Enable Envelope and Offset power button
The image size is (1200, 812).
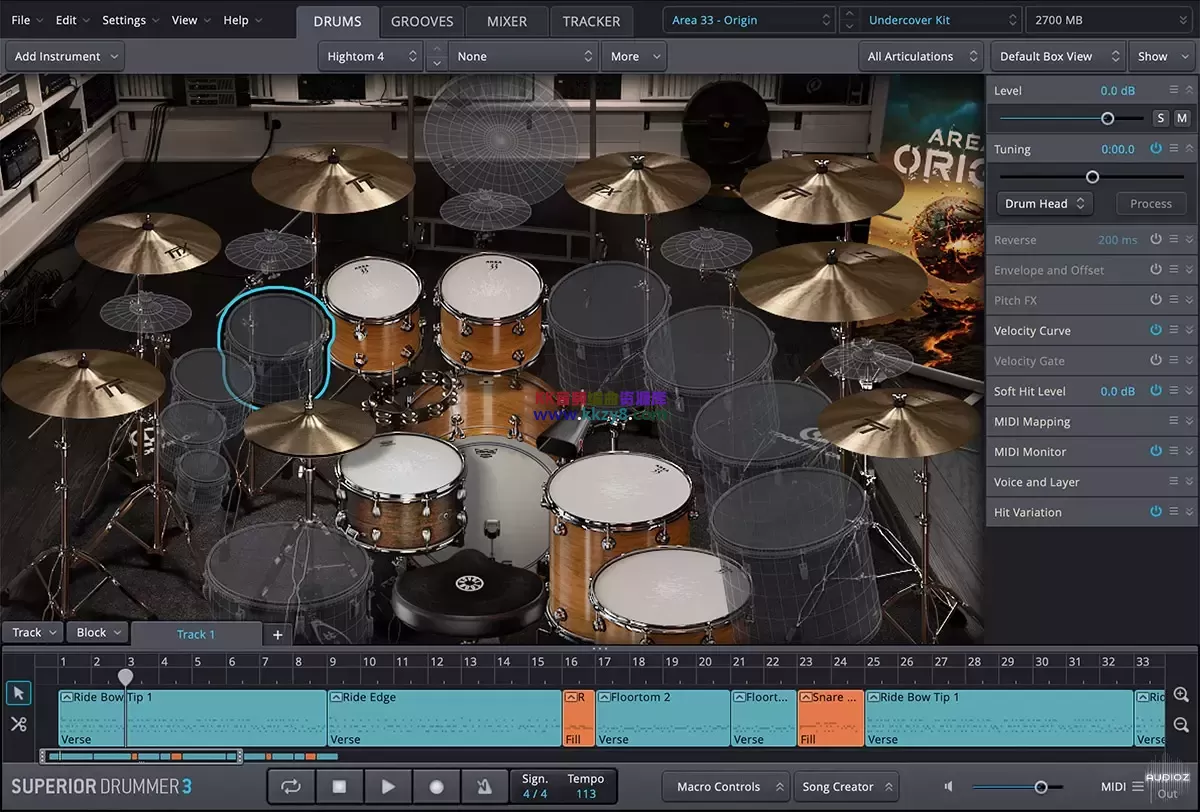[x=1156, y=270]
